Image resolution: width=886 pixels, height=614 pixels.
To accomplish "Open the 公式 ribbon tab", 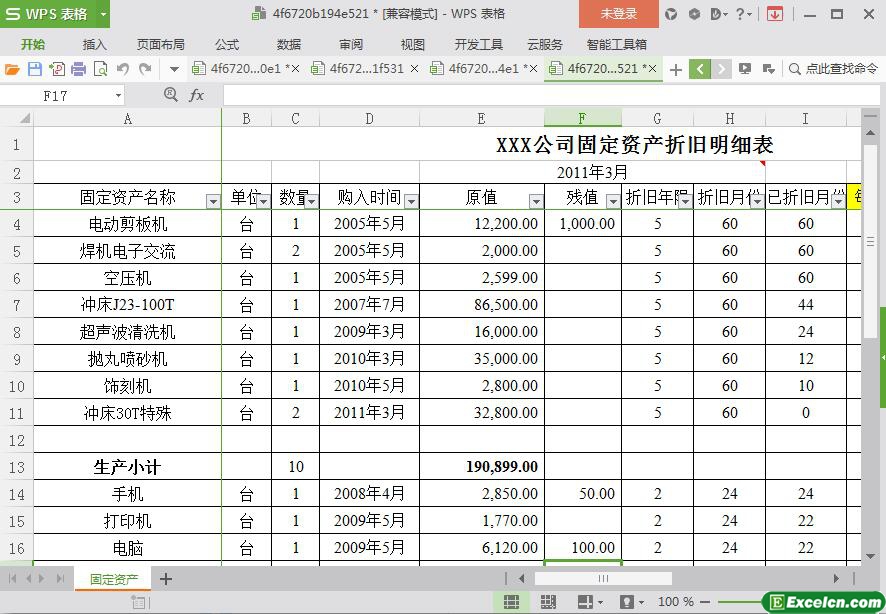I will pos(227,44).
